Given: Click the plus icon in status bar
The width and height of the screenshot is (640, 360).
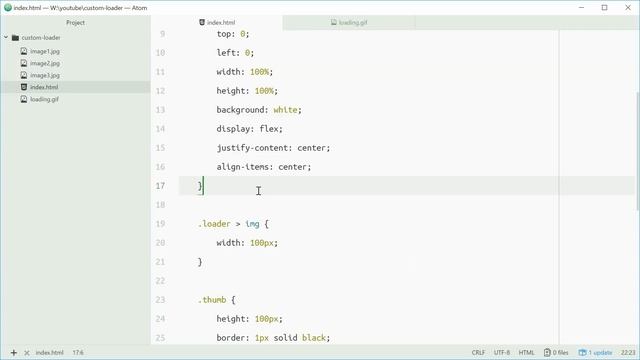Looking at the screenshot, I should click(x=13, y=353).
